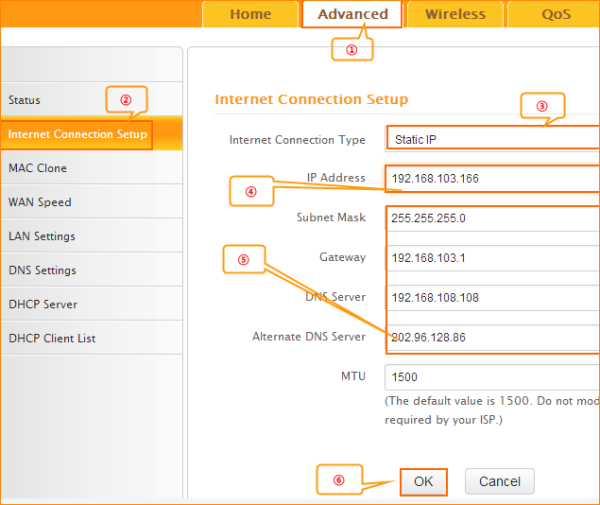Select the QoS tab
The height and width of the screenshot is (505, 600).
(x=556, y=14)
